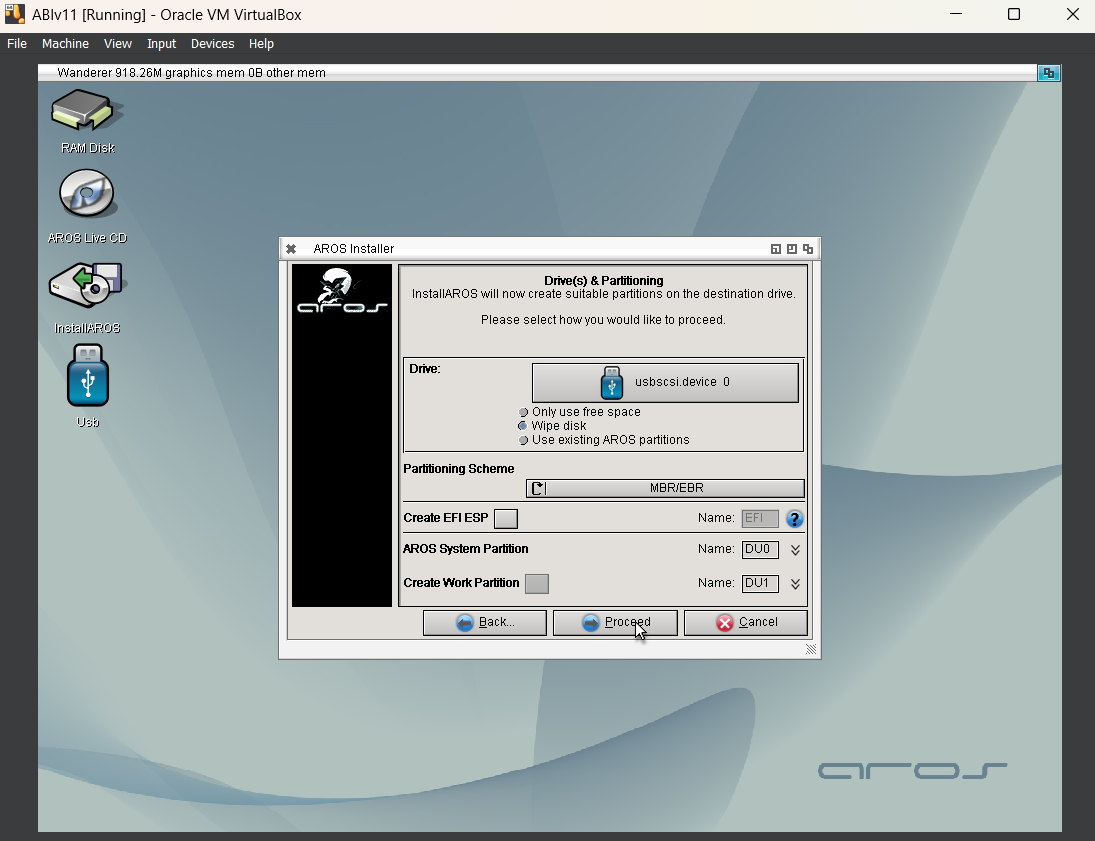Click the AROS Installer iconify gadget
This screenshot has width=1095, height=841.
[775, 249]
